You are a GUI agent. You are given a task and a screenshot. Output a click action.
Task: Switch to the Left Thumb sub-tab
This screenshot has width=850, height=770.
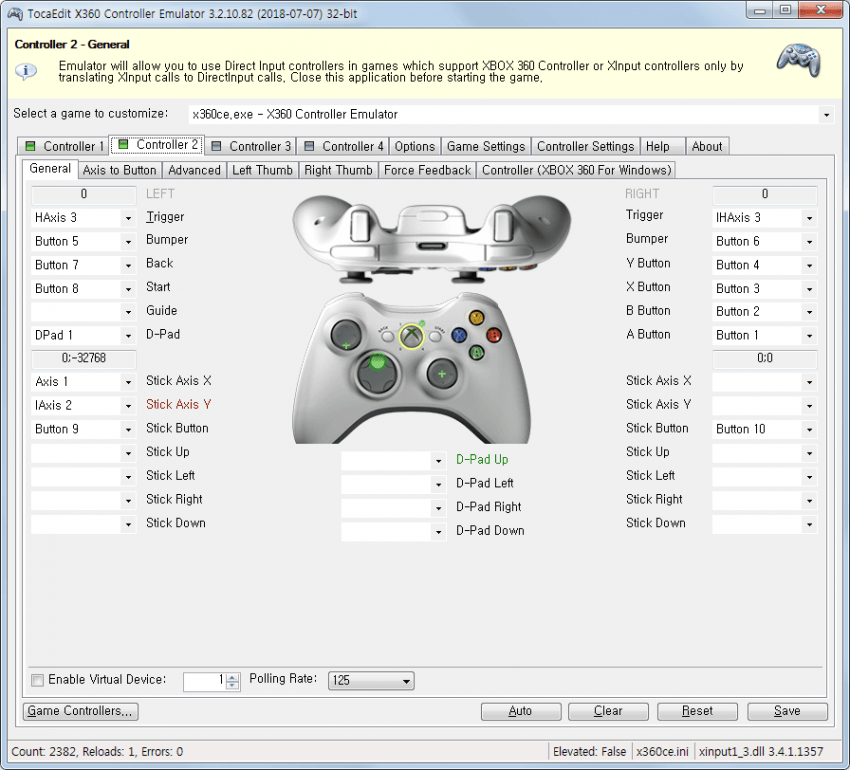[x=262, y=170]
